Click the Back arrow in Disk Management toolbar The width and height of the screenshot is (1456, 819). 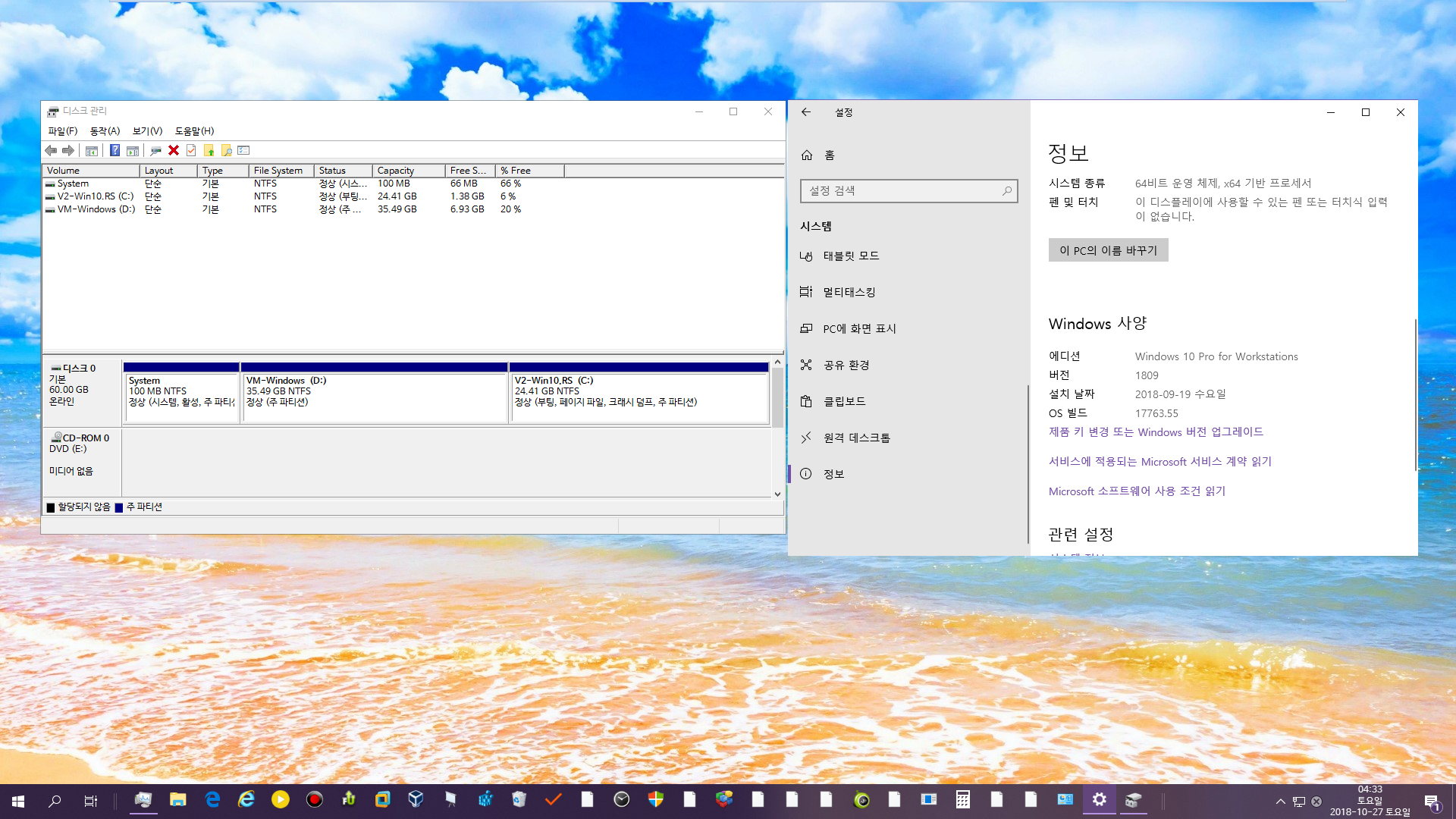pyautogui.click(x=51, y=150)
